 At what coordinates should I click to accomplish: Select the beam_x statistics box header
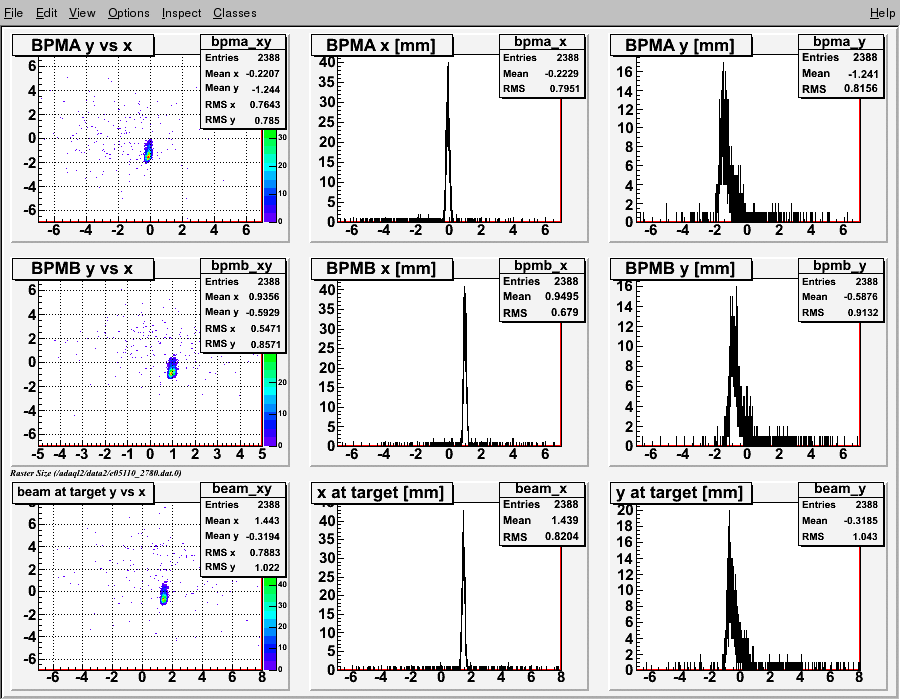coord(541,489)
